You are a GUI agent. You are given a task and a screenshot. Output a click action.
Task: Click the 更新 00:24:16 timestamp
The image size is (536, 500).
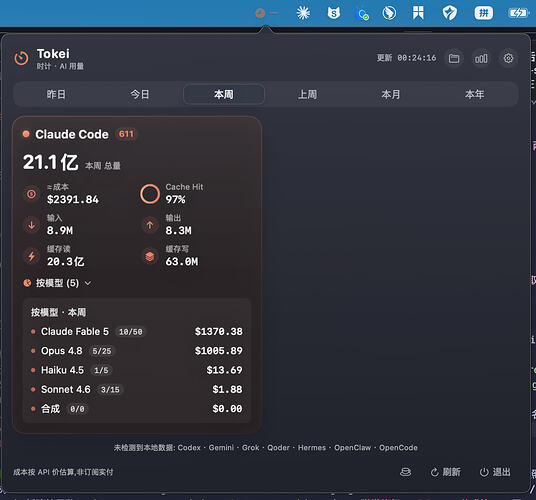[x=406, y=58]
